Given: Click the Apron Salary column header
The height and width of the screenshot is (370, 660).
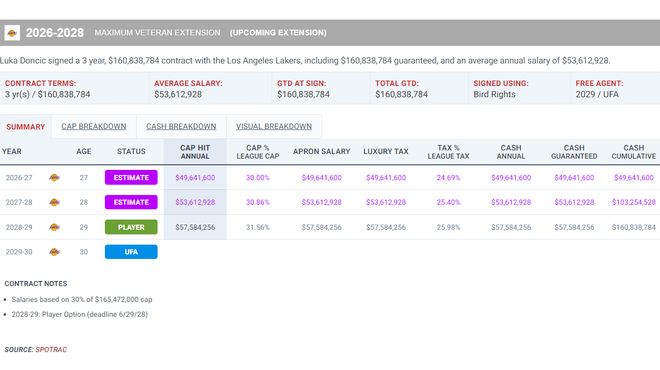Looking at the screenshot, I should click(x=322, y=152).
